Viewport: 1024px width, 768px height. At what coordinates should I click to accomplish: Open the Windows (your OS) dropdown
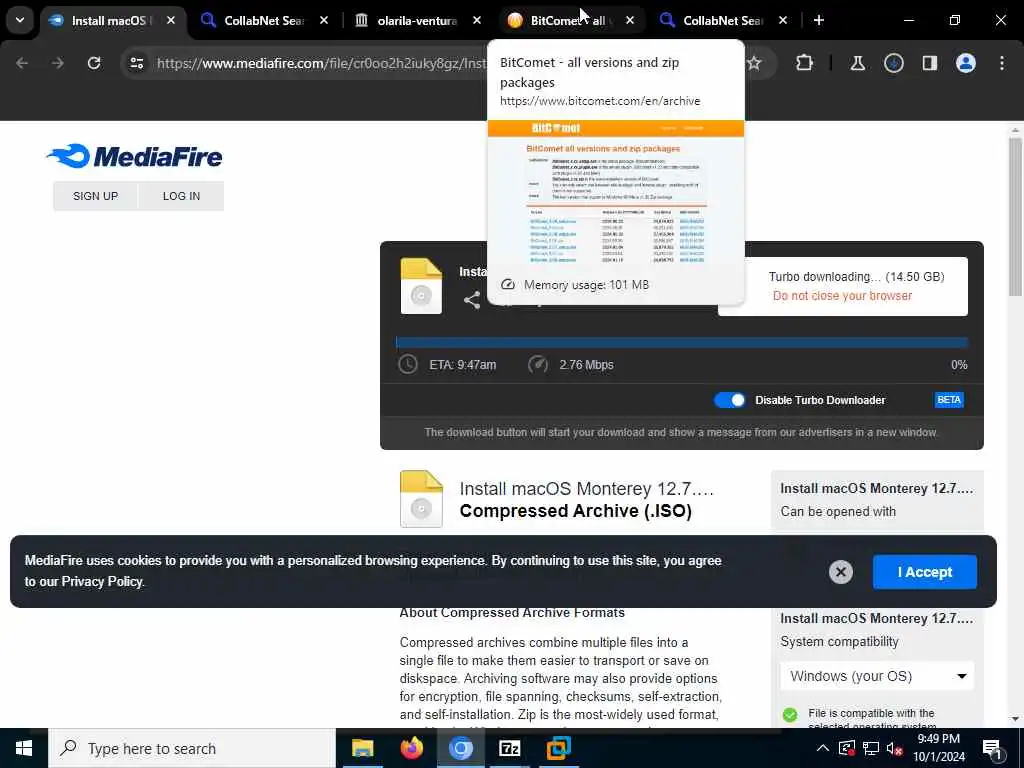[877, 676]
